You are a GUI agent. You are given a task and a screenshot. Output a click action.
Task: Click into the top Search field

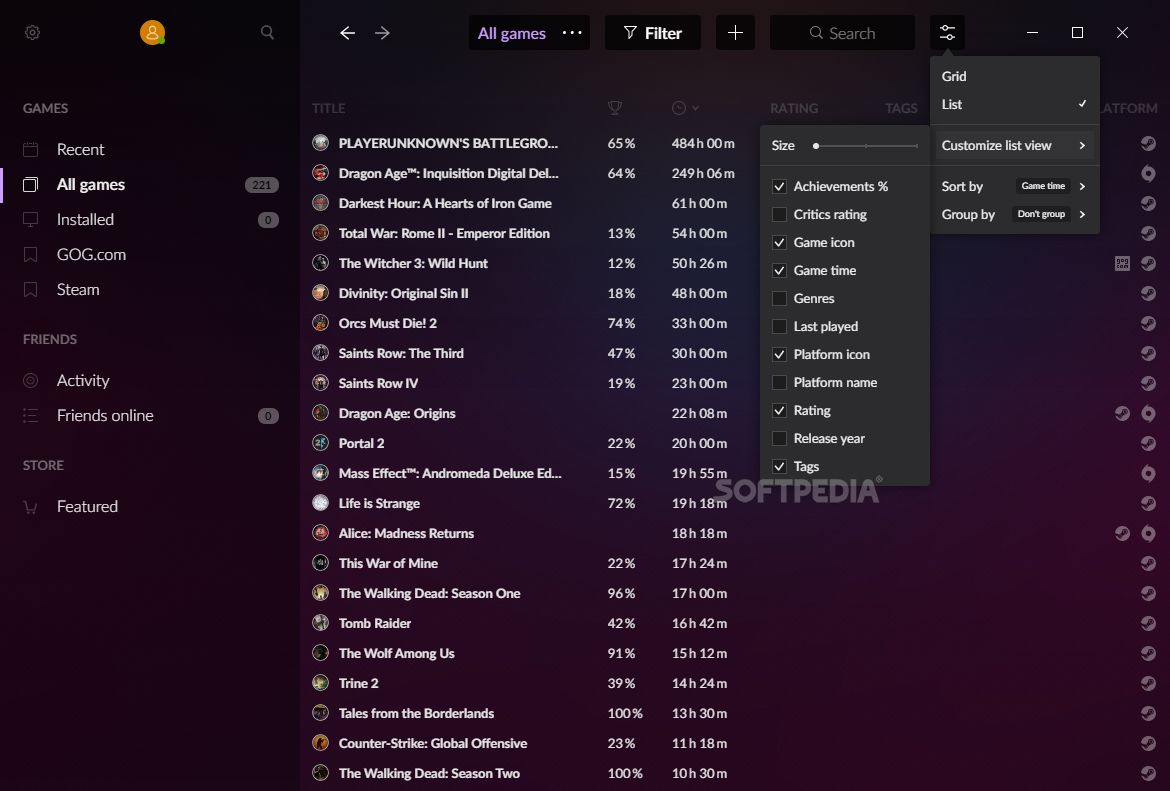pyautogui.click(x=842, y=33)
